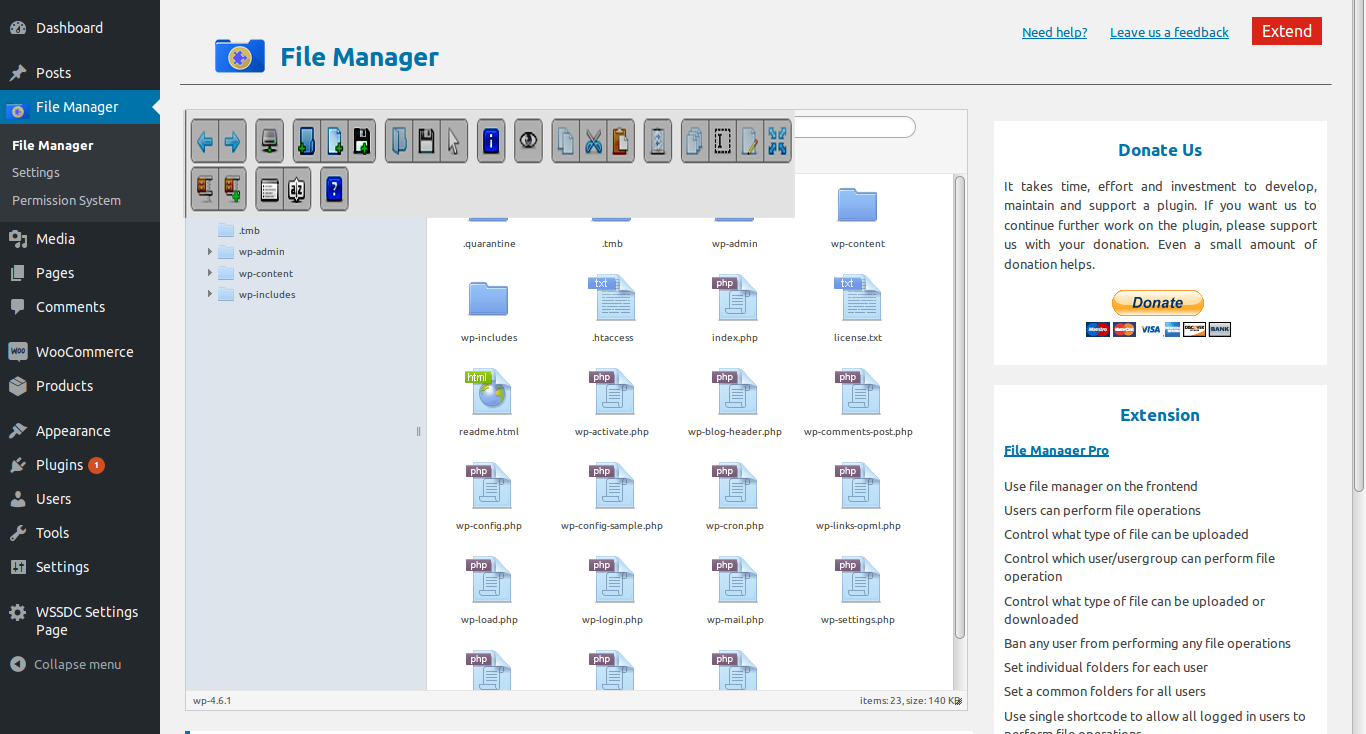Click the forward arrow toolbar icon
This screenshot has width=1366, height=734.
coord(232,142)
